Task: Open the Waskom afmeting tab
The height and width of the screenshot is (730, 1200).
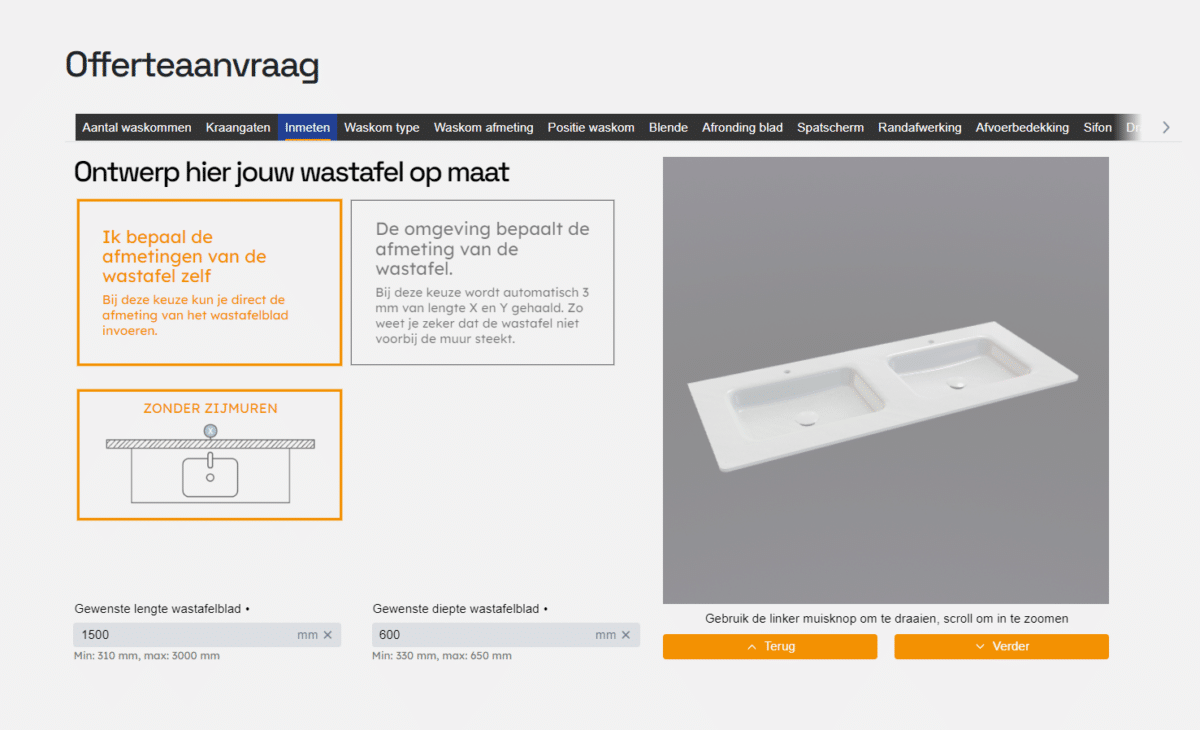Action: coord(483,127)
